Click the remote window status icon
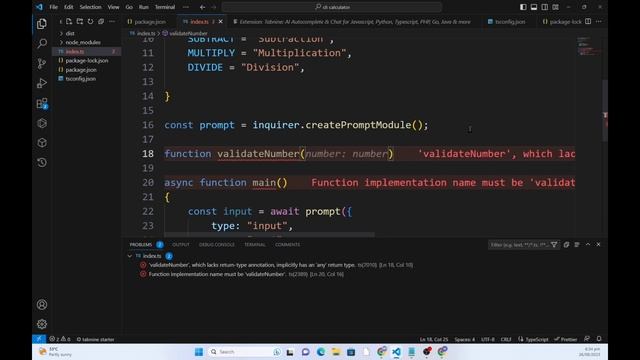Image resolution: width=640 pixels, height=360 pixels. coord(39,339)
